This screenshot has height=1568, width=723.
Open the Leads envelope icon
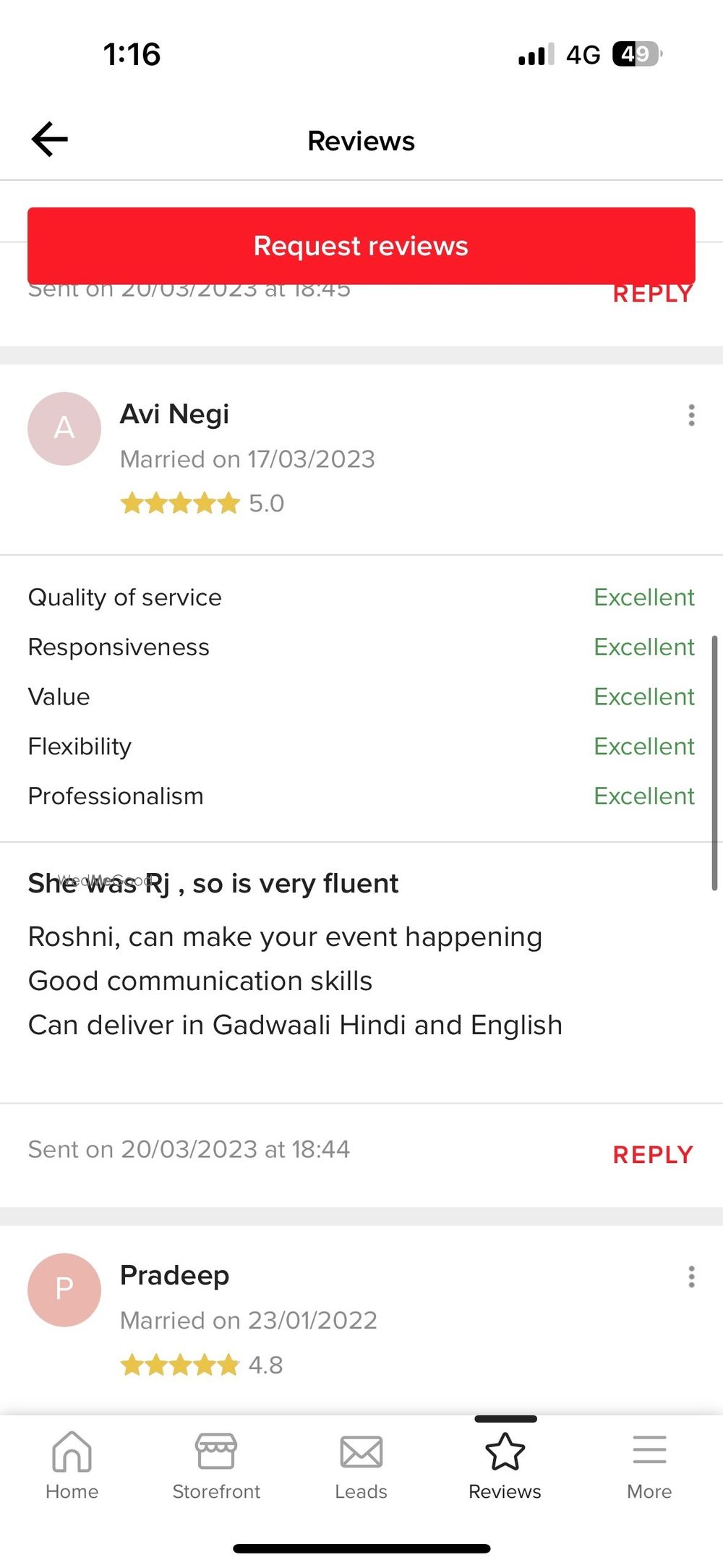[x=361, y=1452]
